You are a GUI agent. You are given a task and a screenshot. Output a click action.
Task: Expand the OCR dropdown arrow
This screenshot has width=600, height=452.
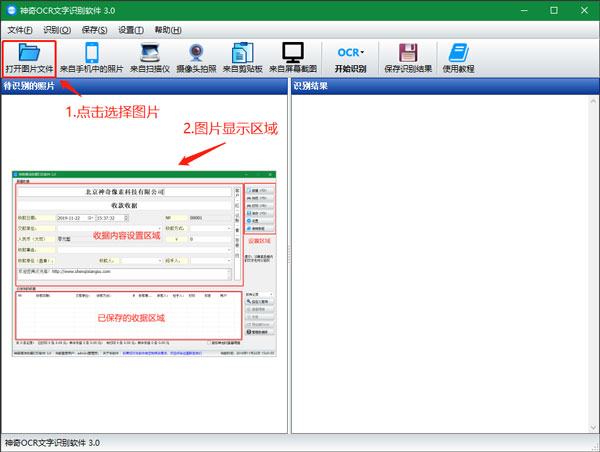coord(362,52)
